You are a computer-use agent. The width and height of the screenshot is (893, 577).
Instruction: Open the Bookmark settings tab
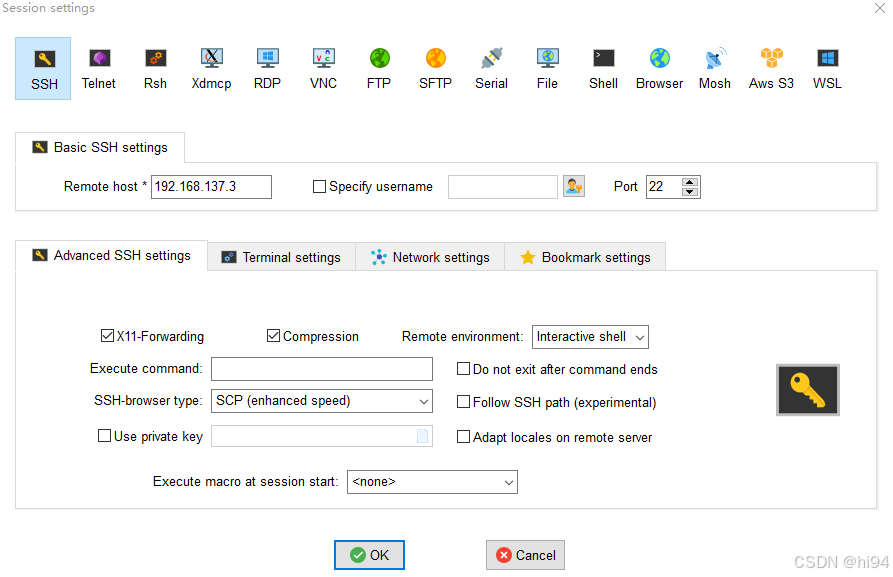[x=585, y=257]
